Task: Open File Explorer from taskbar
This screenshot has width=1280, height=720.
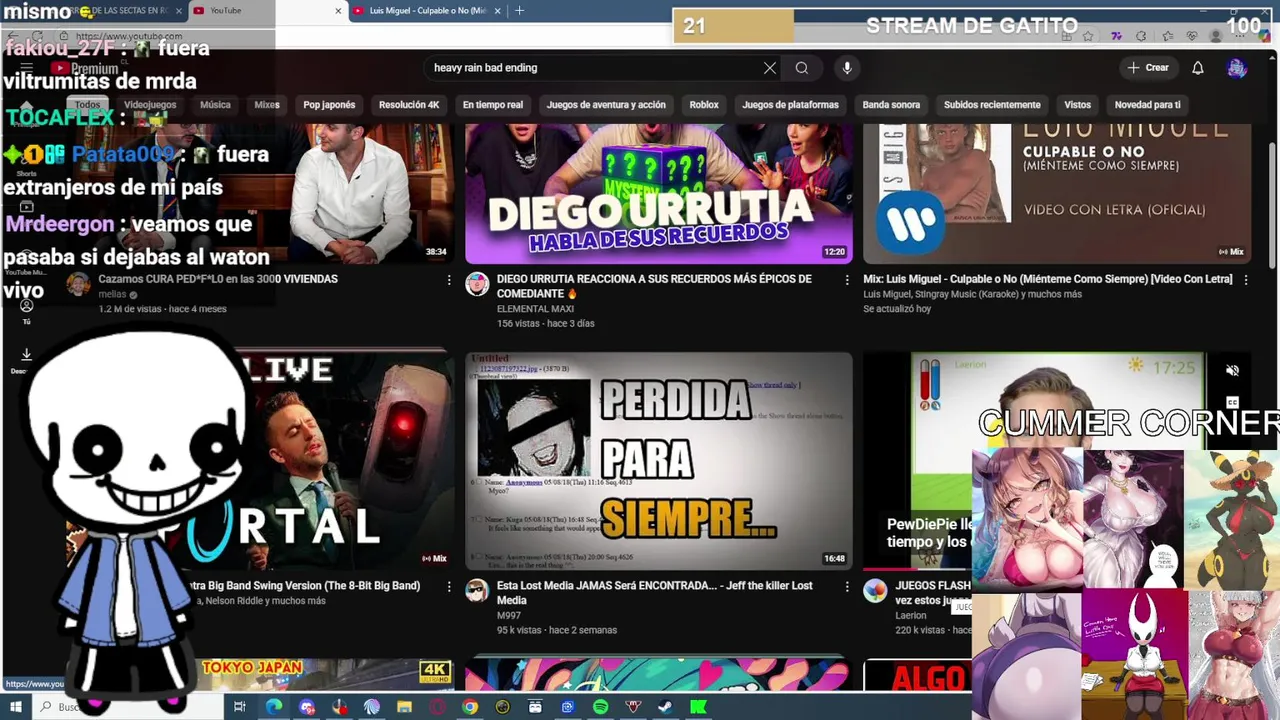Action: 404,707
